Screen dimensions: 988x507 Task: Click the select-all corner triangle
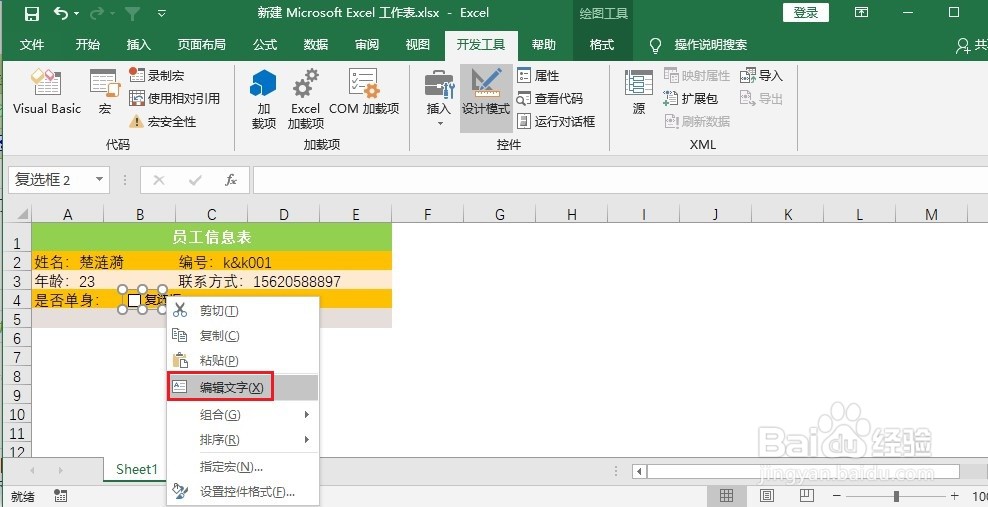(23, 214)
